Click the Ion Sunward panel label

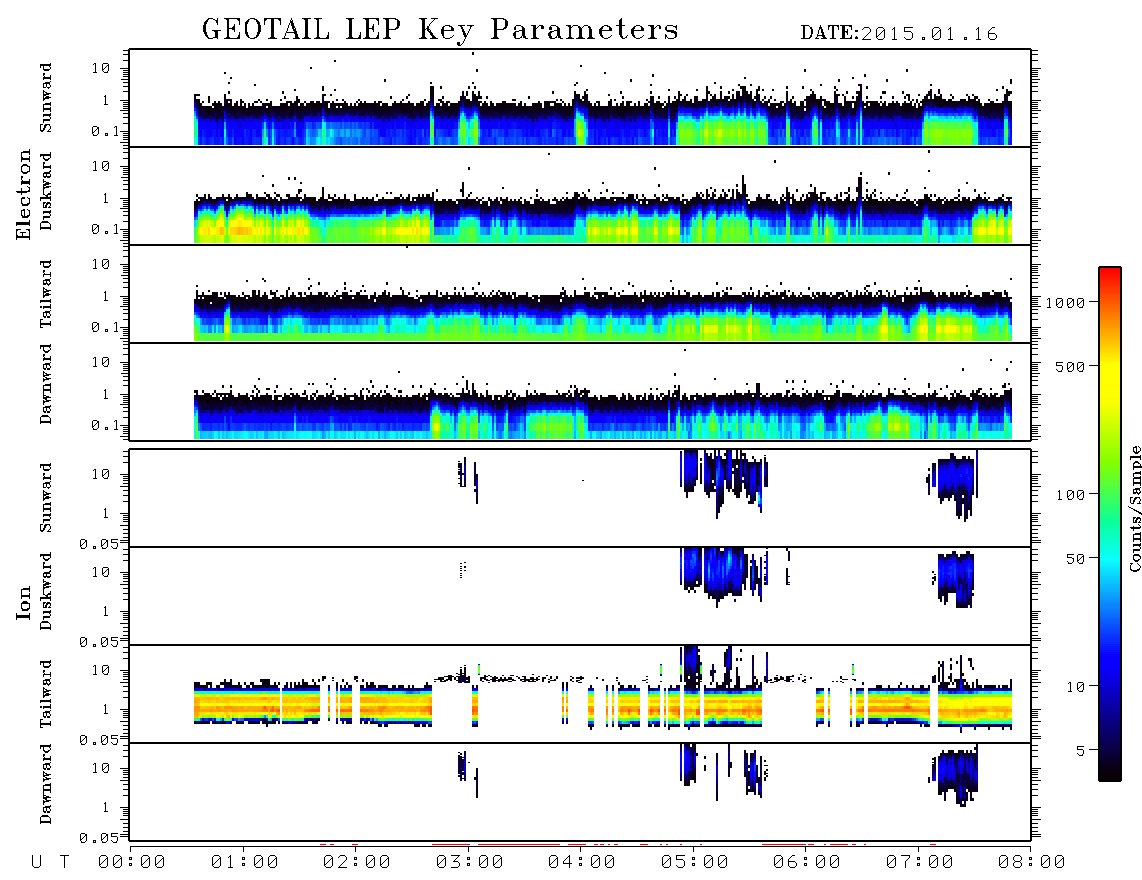(45, 498)
